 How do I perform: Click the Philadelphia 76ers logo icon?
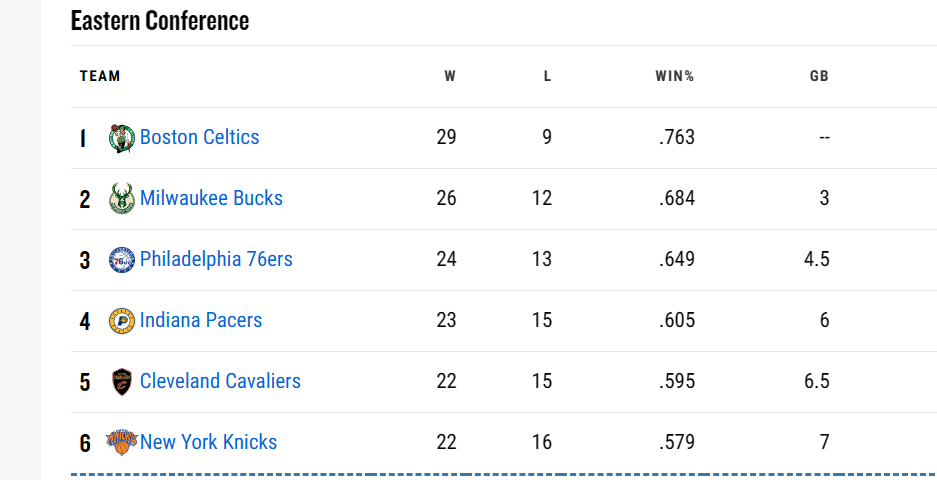point(122,260)
